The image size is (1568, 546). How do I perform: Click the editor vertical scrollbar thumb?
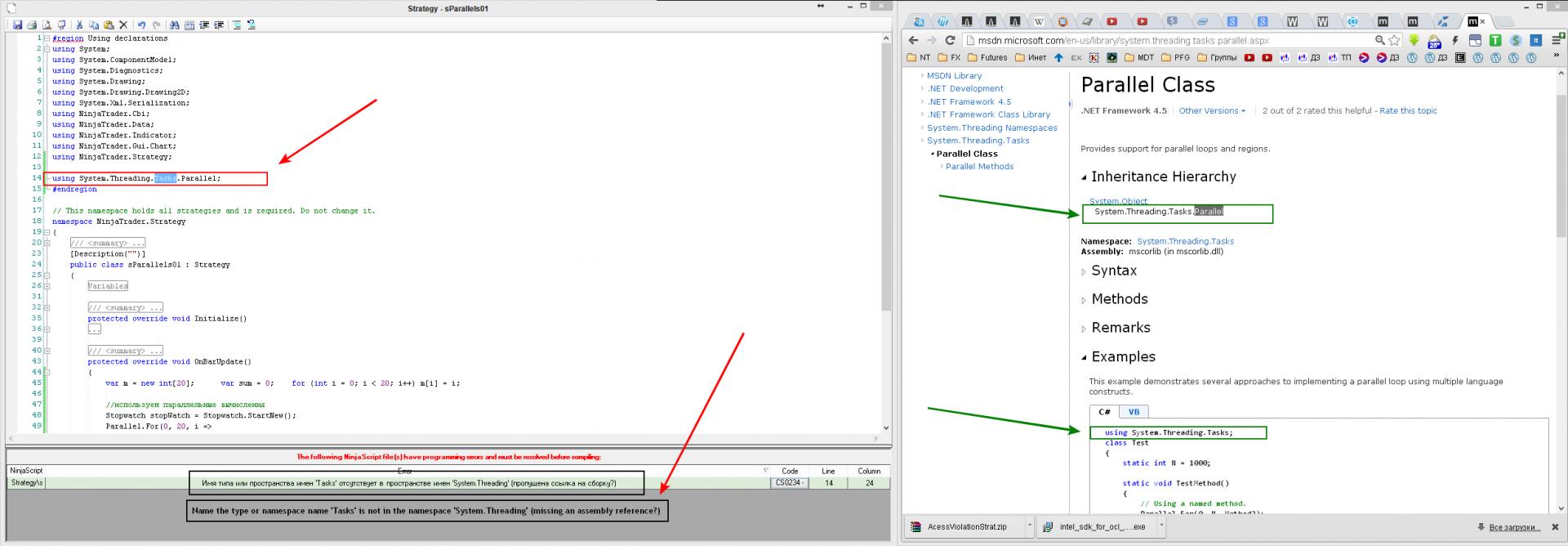[x=886, y=176]
